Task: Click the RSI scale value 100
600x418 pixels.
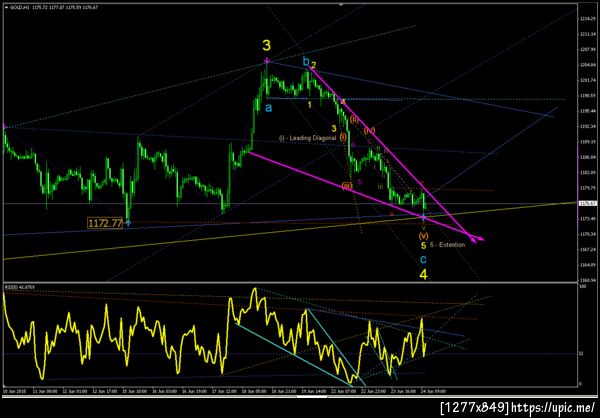Action: click(581, 286)
